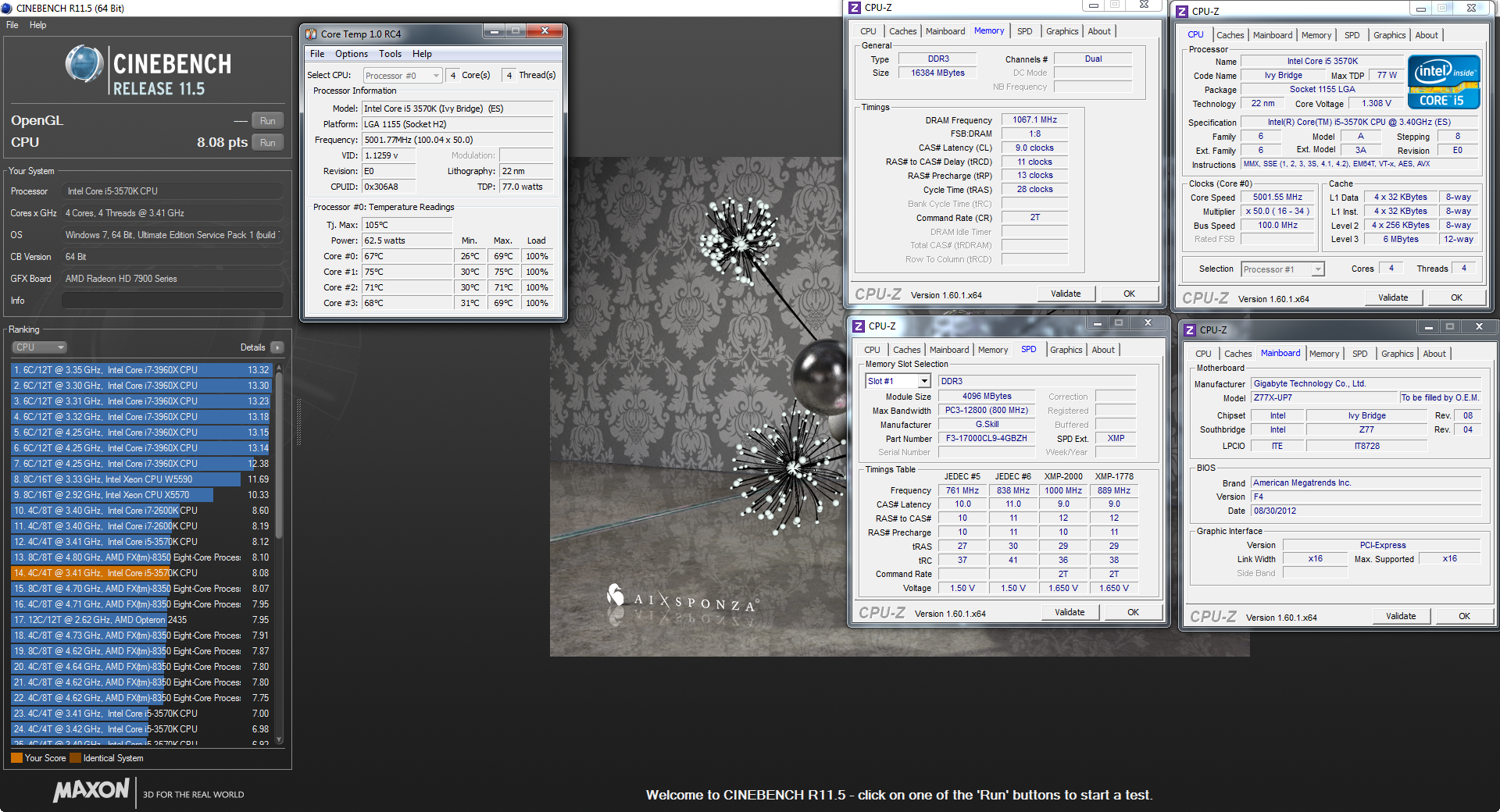Click Validate in CPU-Z Memory window
The width and height of the screenshot is (1500, 812).
point(1066,294)
